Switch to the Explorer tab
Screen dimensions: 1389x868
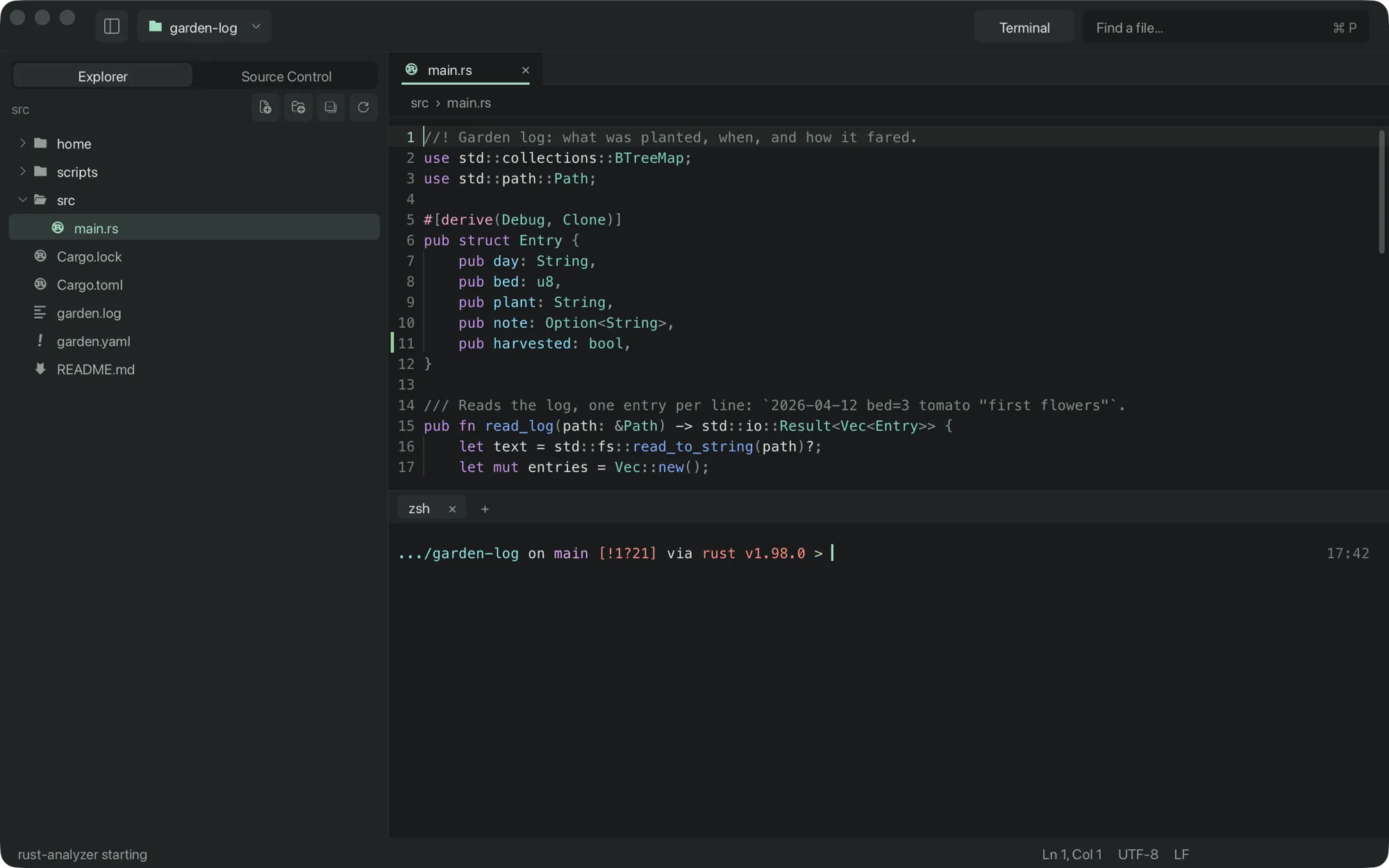click(x=103, y=76)
